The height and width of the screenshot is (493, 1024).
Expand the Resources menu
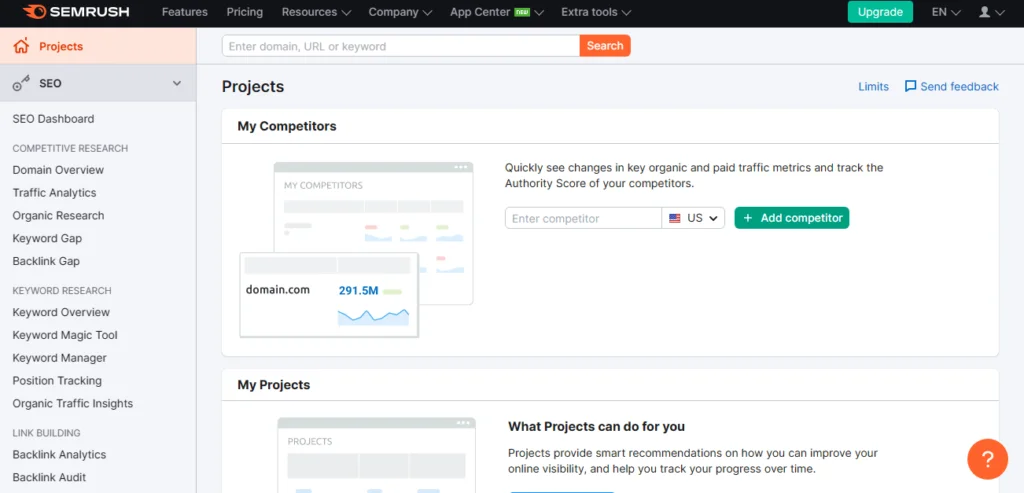(316, 12)
